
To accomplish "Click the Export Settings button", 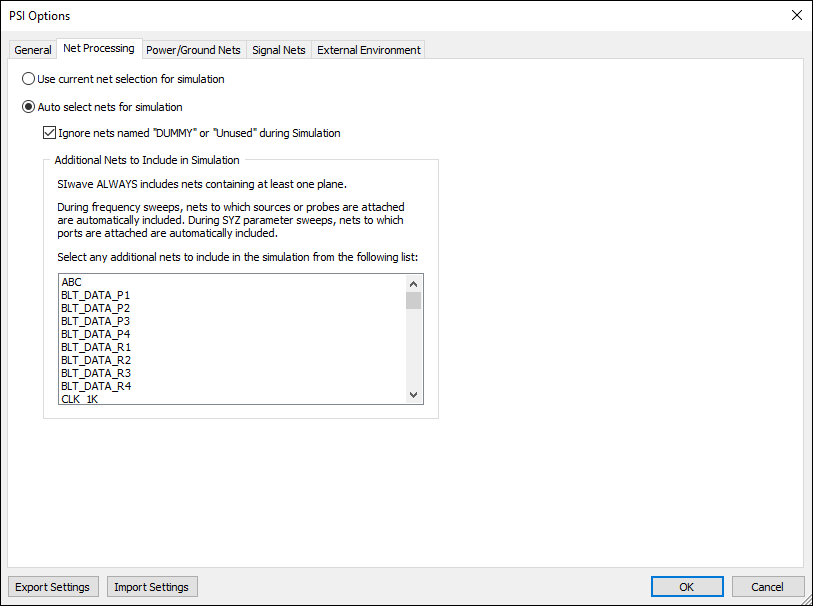I will [x=52, y=586].
